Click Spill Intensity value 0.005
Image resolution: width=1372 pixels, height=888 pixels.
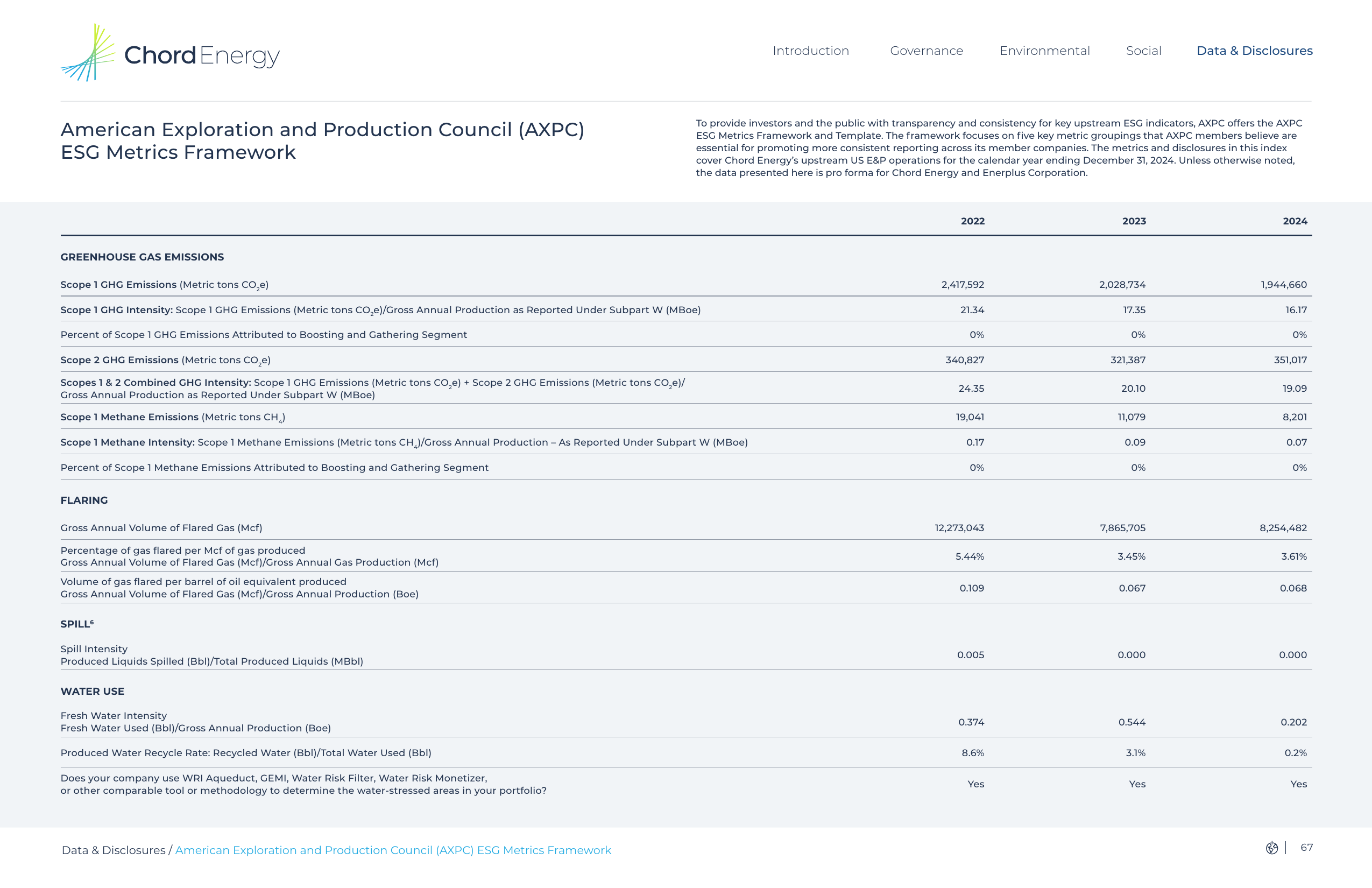[971, 655]
